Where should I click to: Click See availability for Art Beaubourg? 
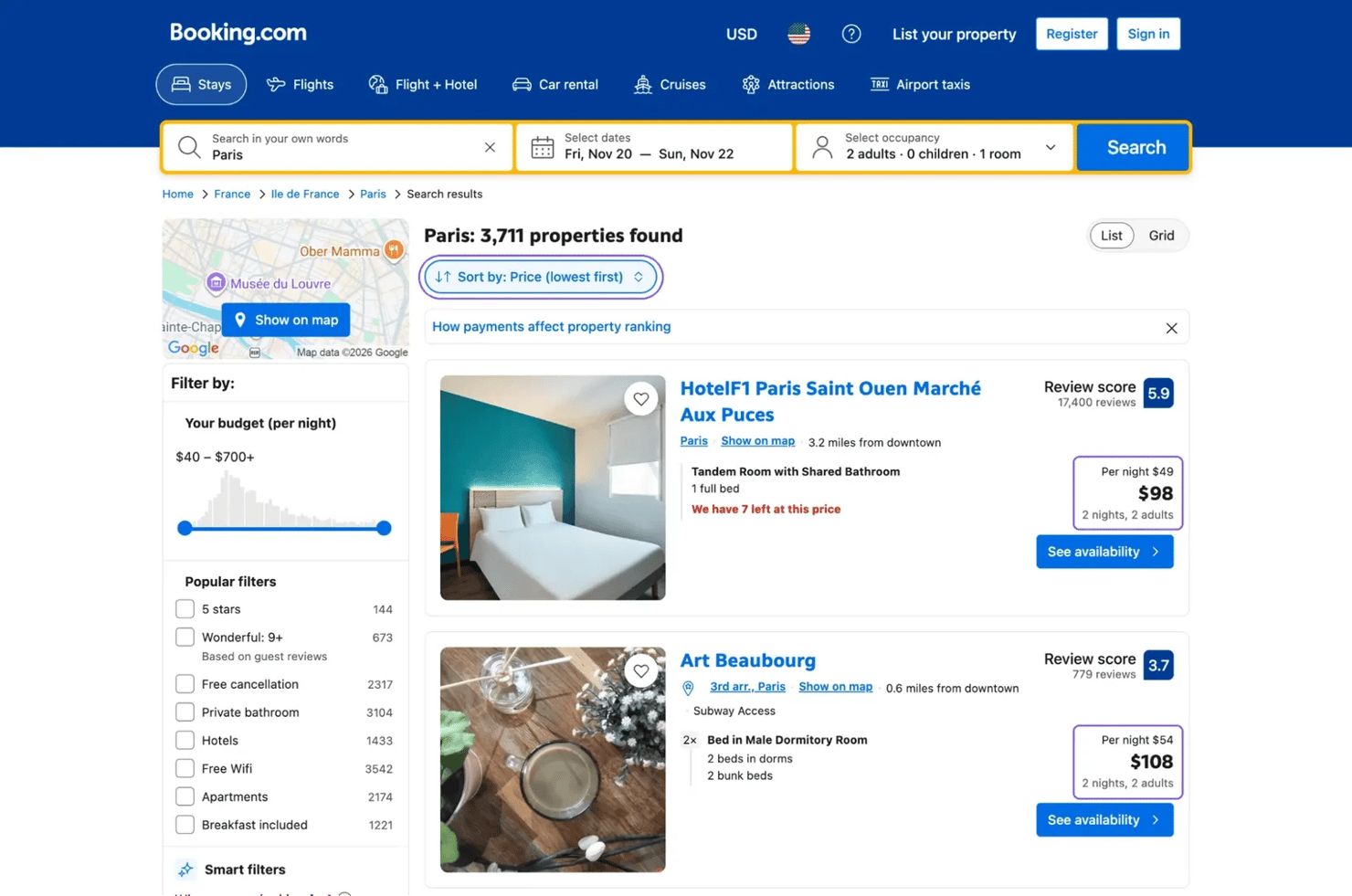point(1104,820)
